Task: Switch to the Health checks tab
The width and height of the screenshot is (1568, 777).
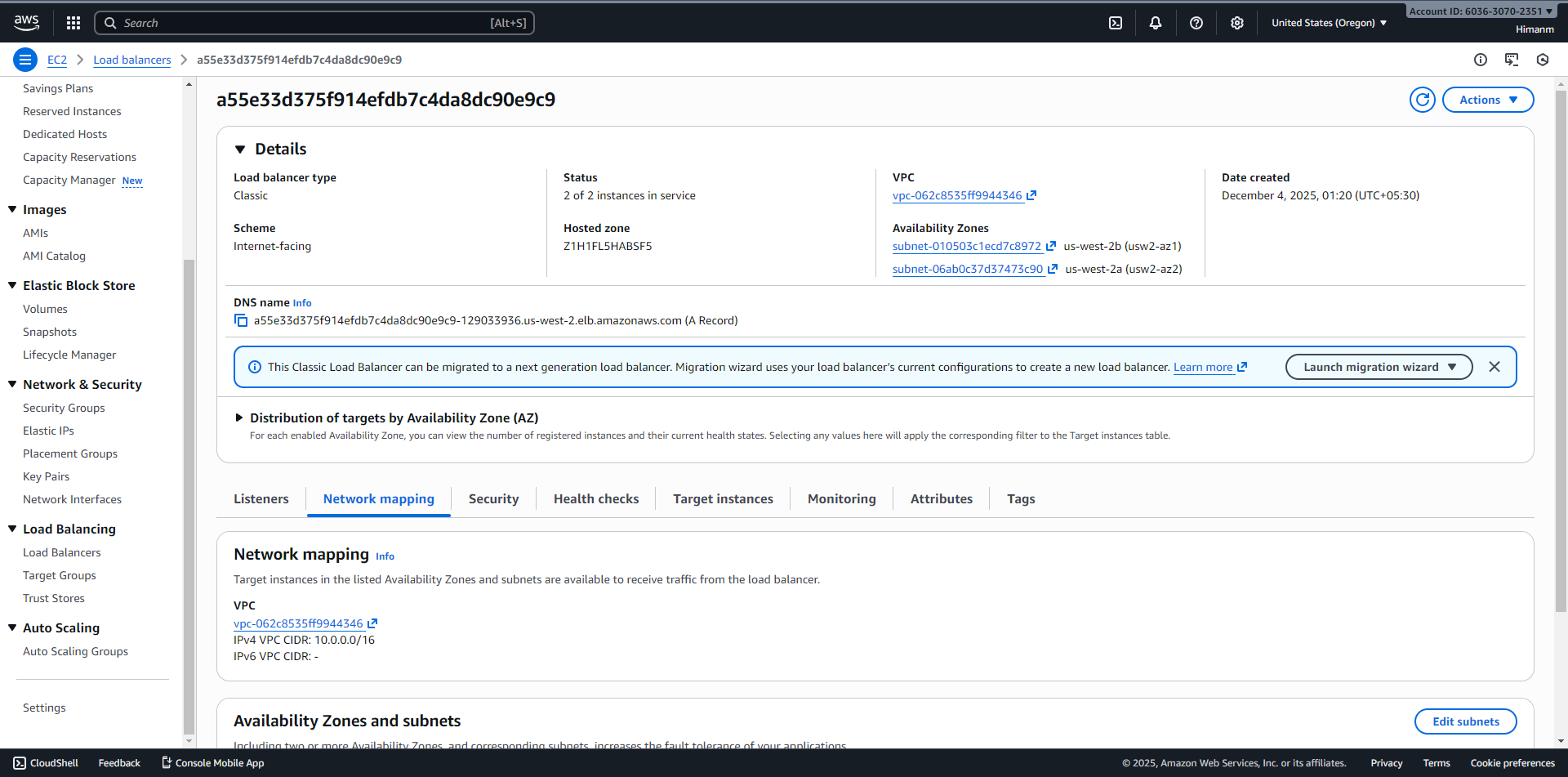Action: click(595, 498)
